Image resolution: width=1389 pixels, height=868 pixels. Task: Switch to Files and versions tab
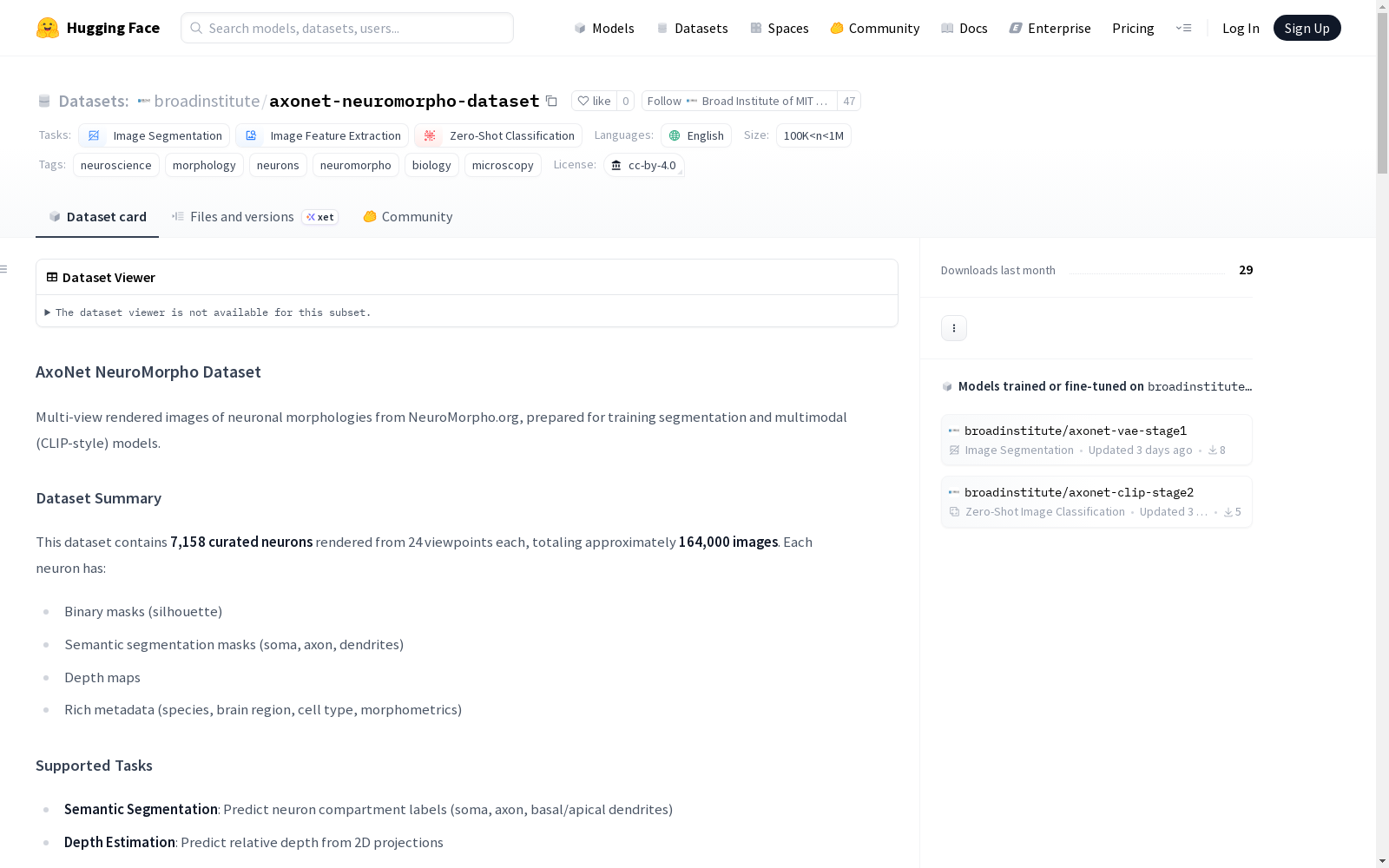tap(254, 217)
